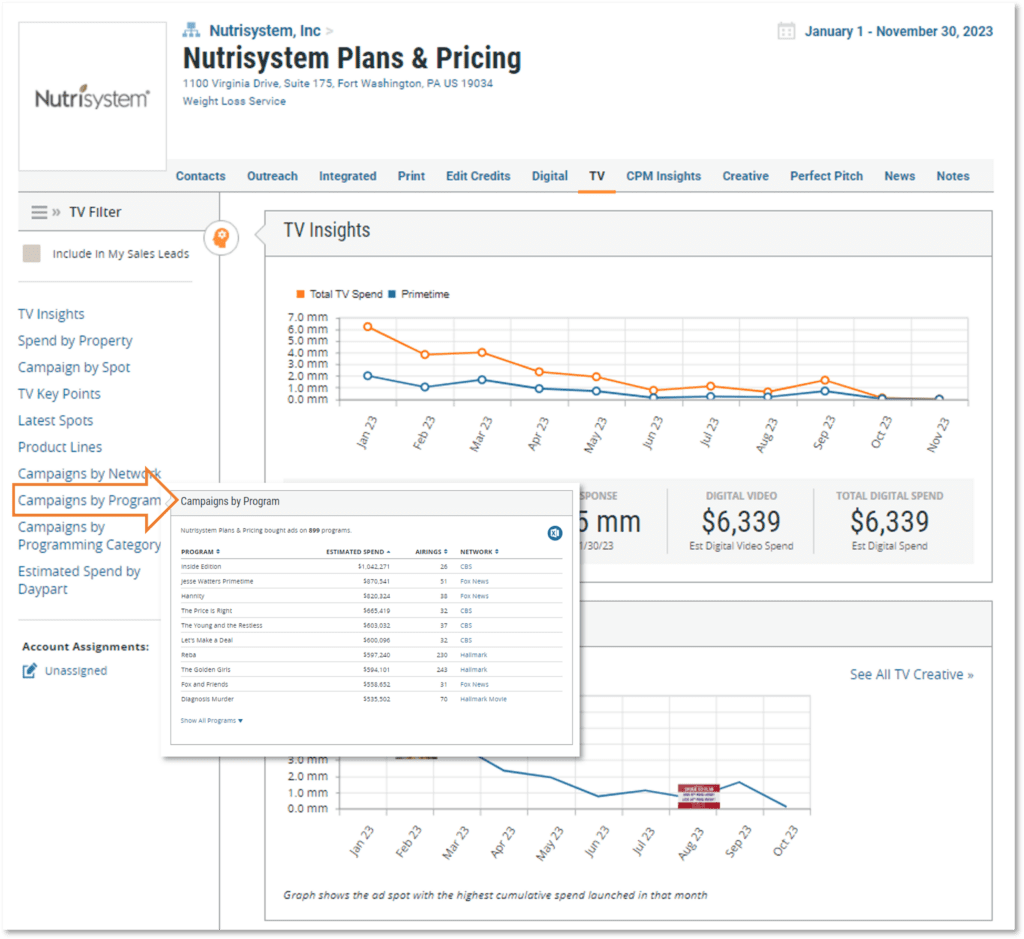Open the calendar icon for date range
The image size is (1024, 939).
786,31
